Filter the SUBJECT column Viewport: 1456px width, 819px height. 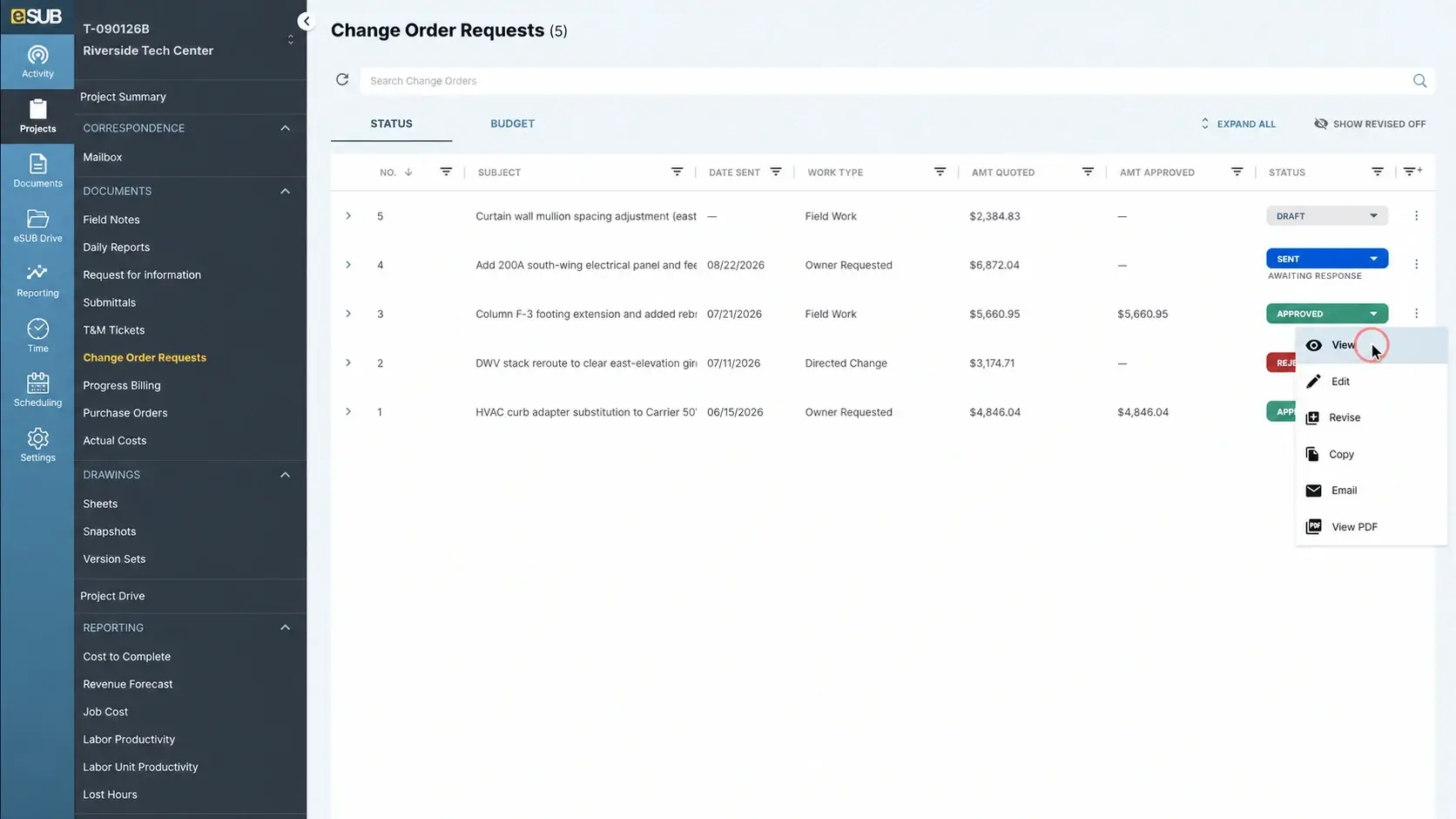click(x=677, y=172)
